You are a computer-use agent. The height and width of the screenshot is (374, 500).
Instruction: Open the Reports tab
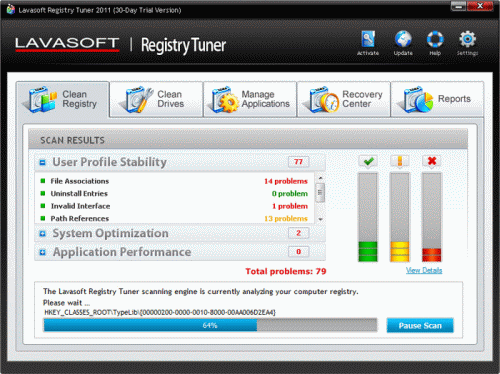point(437,99)
